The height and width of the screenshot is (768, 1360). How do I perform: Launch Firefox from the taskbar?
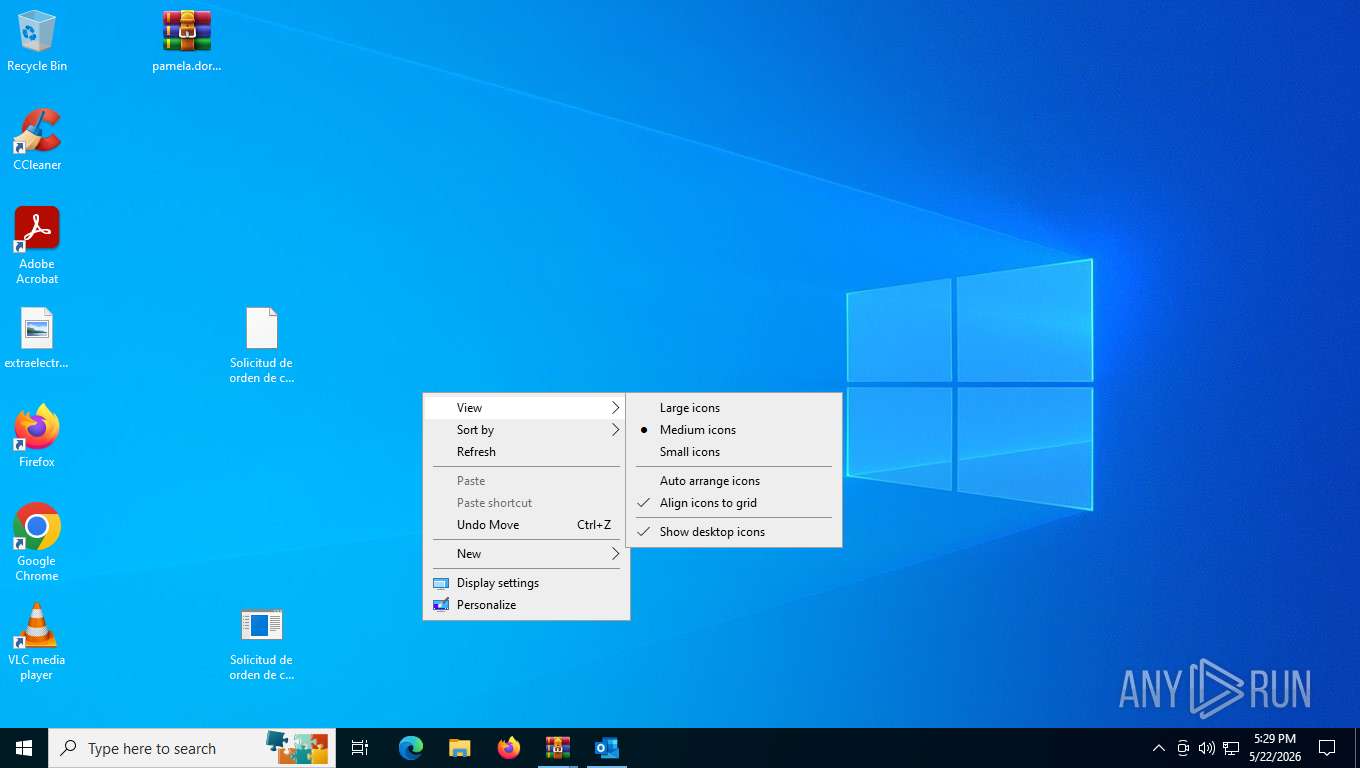pos(509,748)
